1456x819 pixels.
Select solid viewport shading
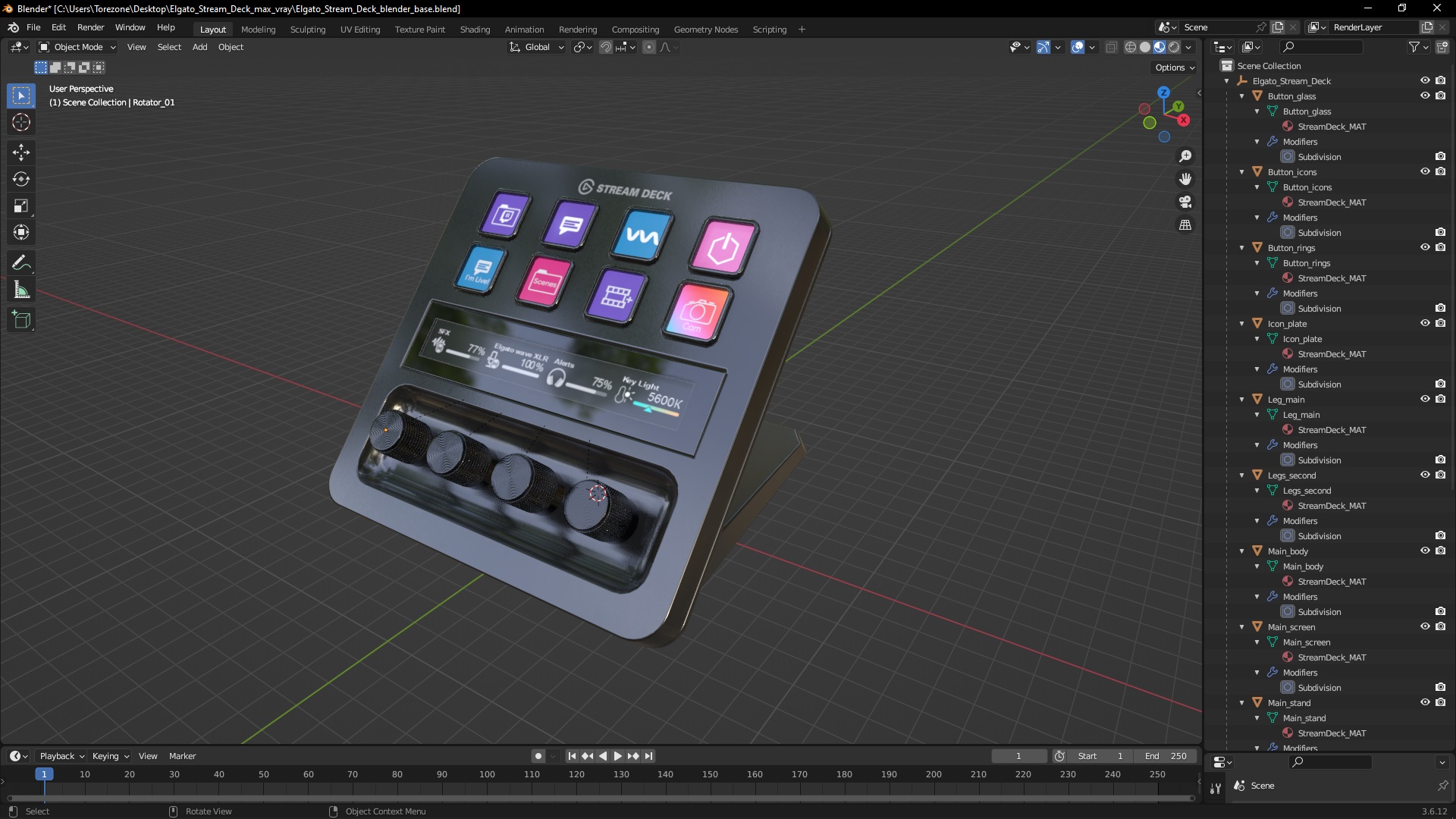[x=1144, y=47]
